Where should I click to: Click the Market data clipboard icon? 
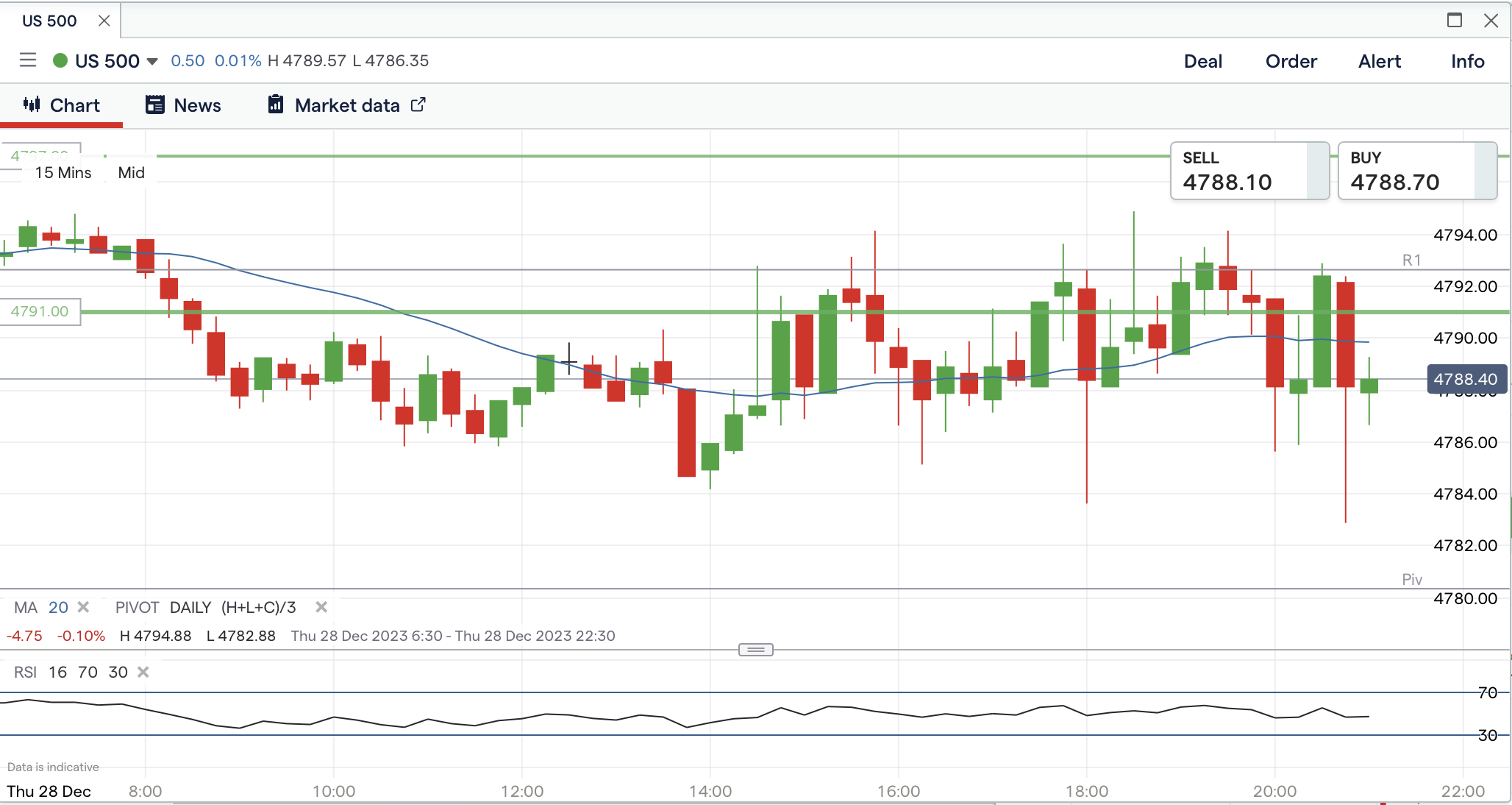click(x=276, y=104)
